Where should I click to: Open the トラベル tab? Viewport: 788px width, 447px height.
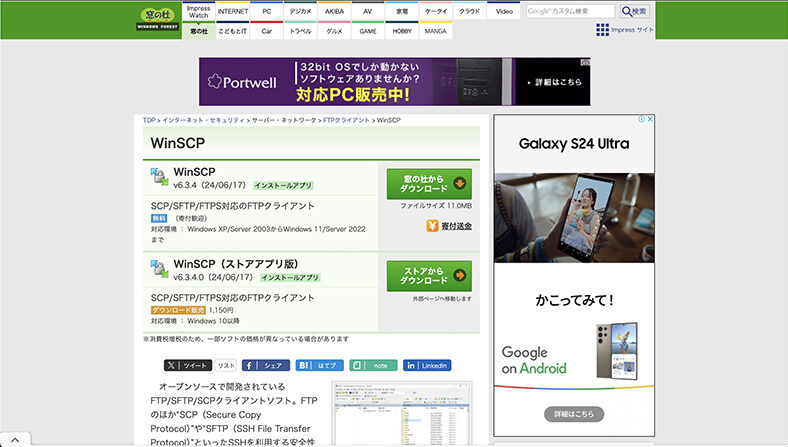301,31
